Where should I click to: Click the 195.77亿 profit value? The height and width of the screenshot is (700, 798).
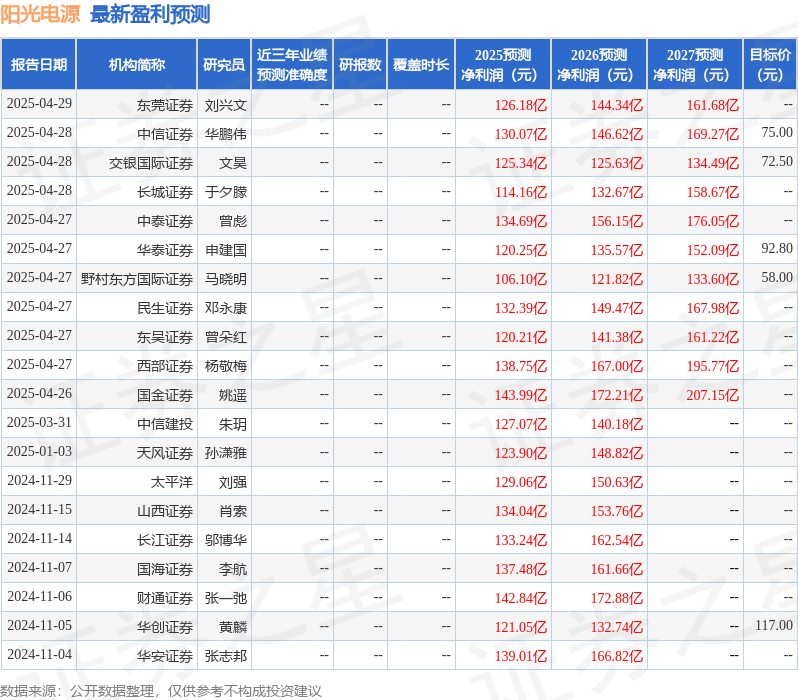pyautogui.click(x=713, y=367)
